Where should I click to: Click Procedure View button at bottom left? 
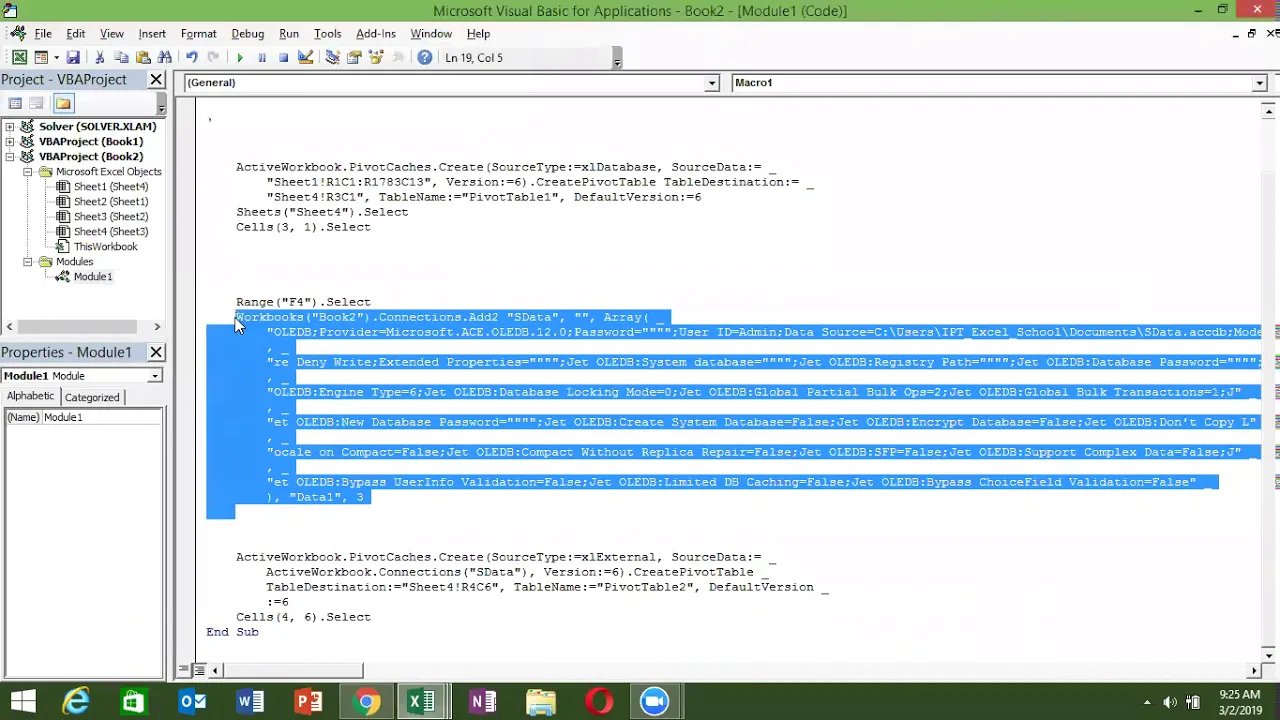[185, 670]
